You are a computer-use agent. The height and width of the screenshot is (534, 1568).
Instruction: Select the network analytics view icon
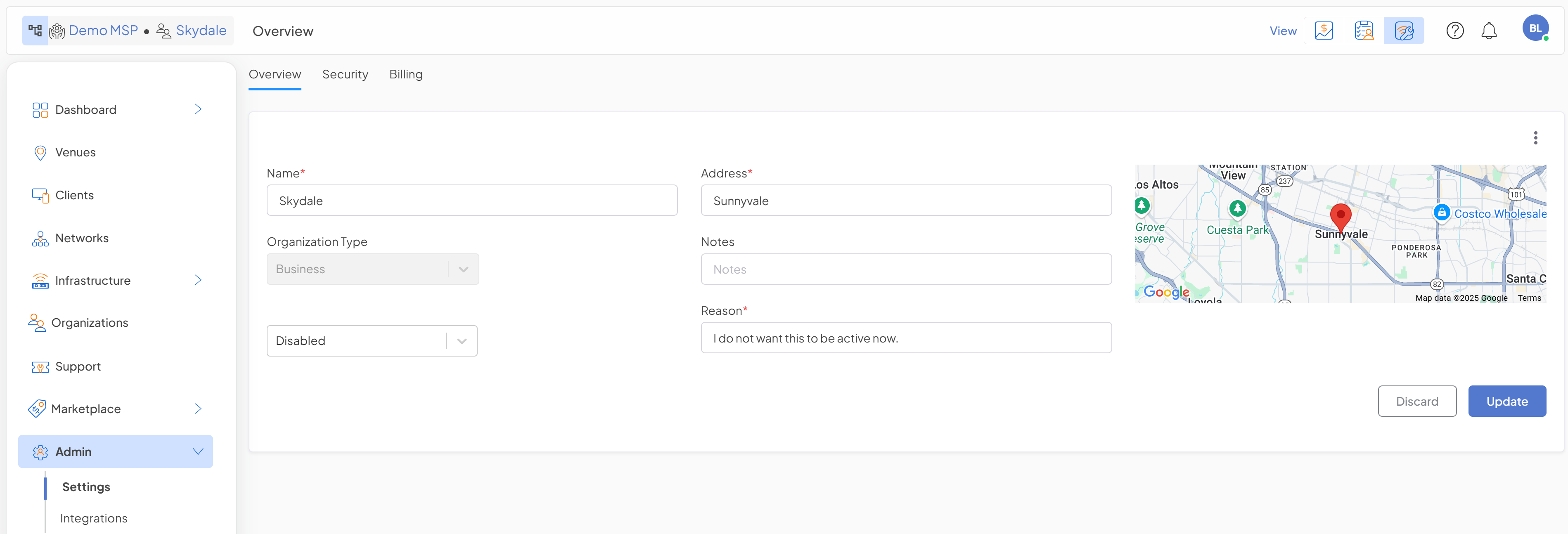coord(1404,31)
